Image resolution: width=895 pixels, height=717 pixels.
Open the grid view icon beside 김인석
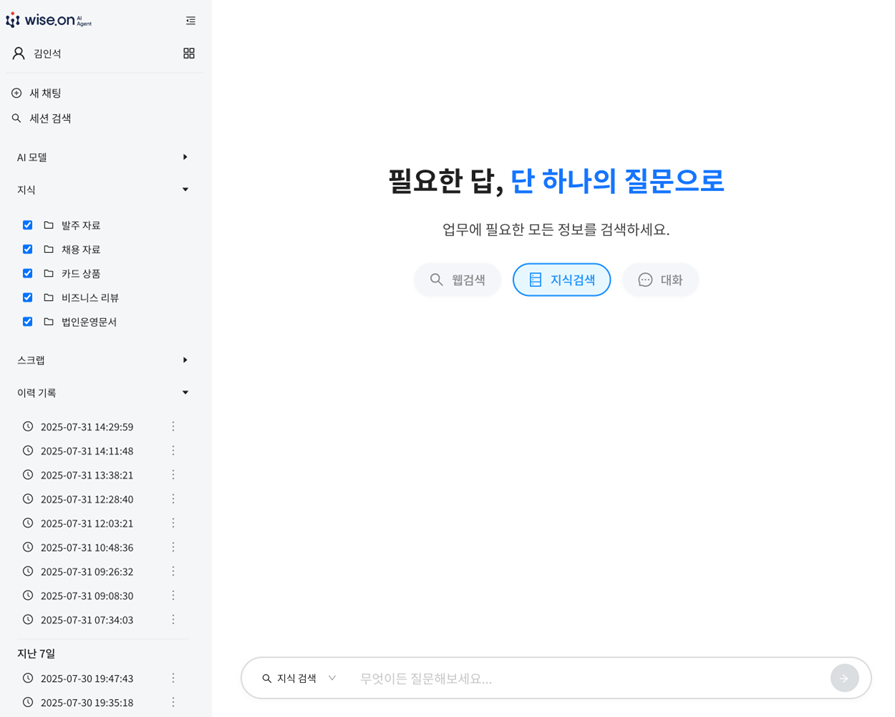[189, 53]
